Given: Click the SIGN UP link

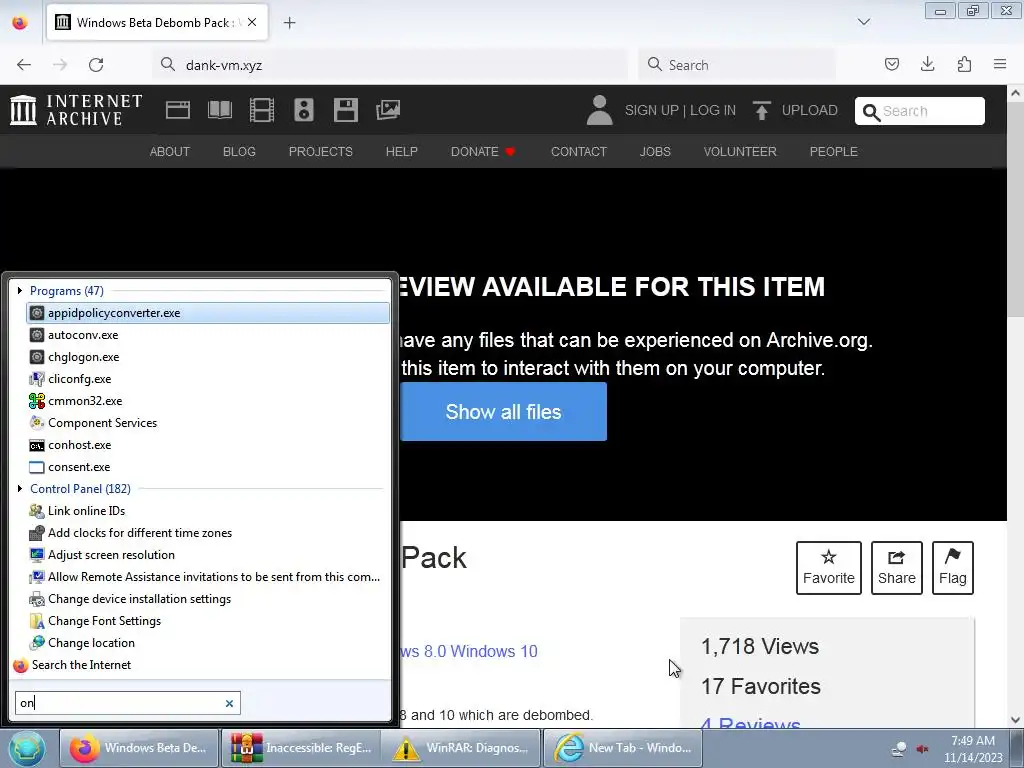Looking at the screenshot, I should 651,110.
